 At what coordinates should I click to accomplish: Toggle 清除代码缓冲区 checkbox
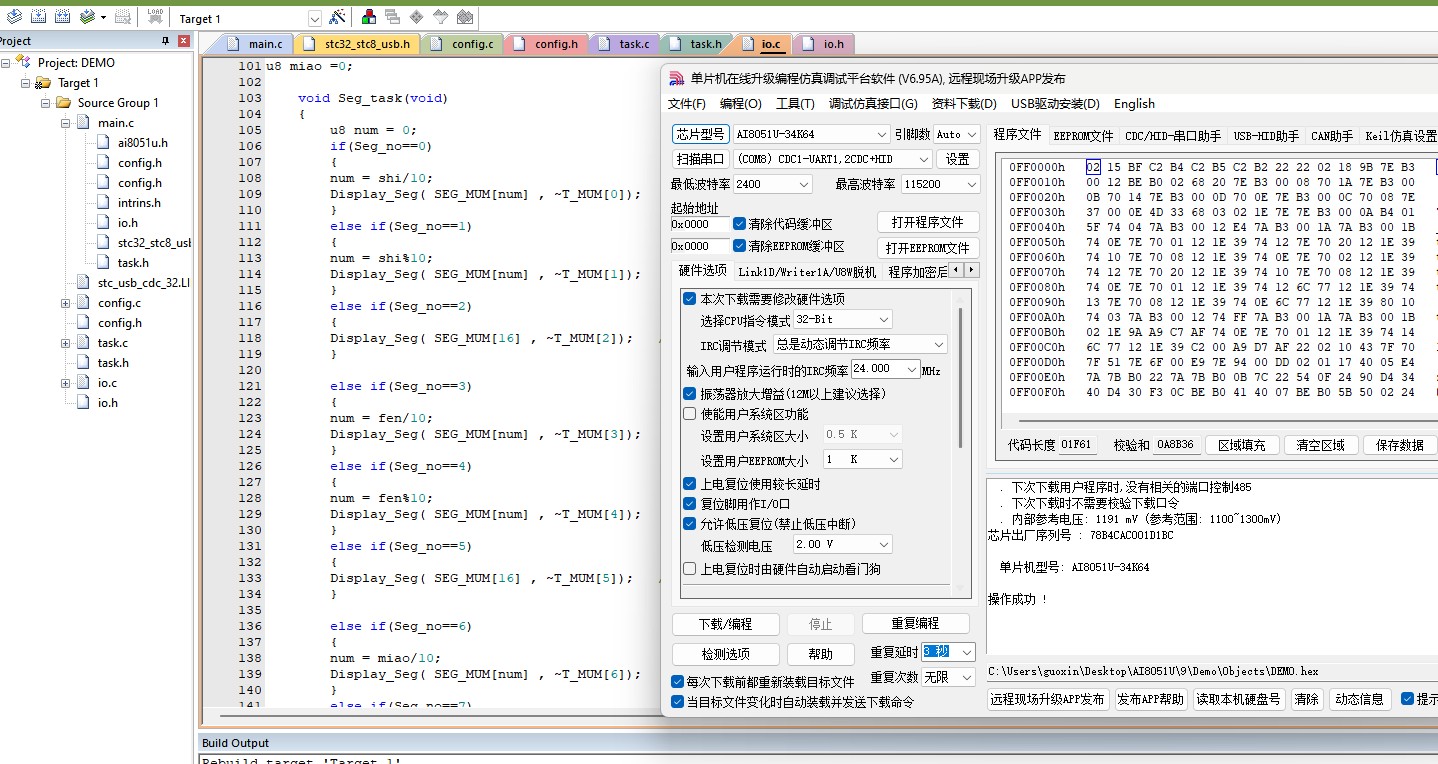click(x=740, y=224)
